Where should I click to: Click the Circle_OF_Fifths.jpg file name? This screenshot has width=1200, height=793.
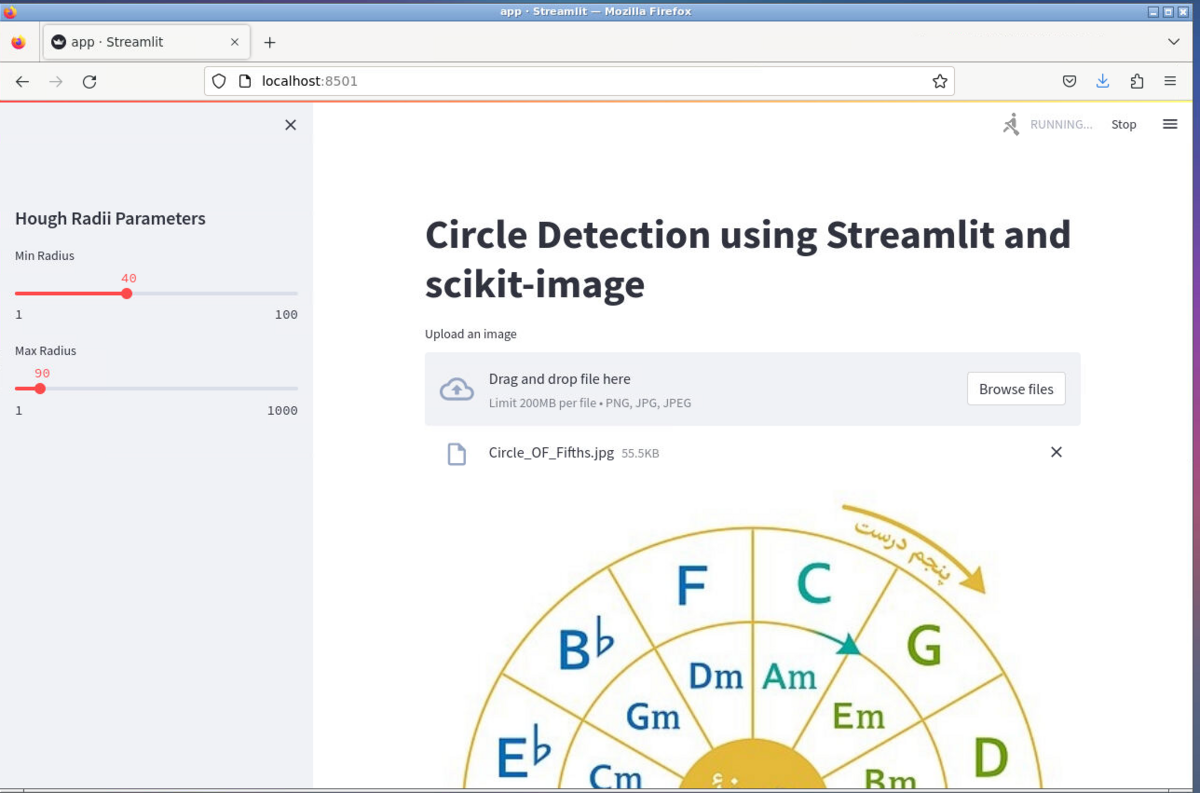pyautogui.click(x=551, y=453)
